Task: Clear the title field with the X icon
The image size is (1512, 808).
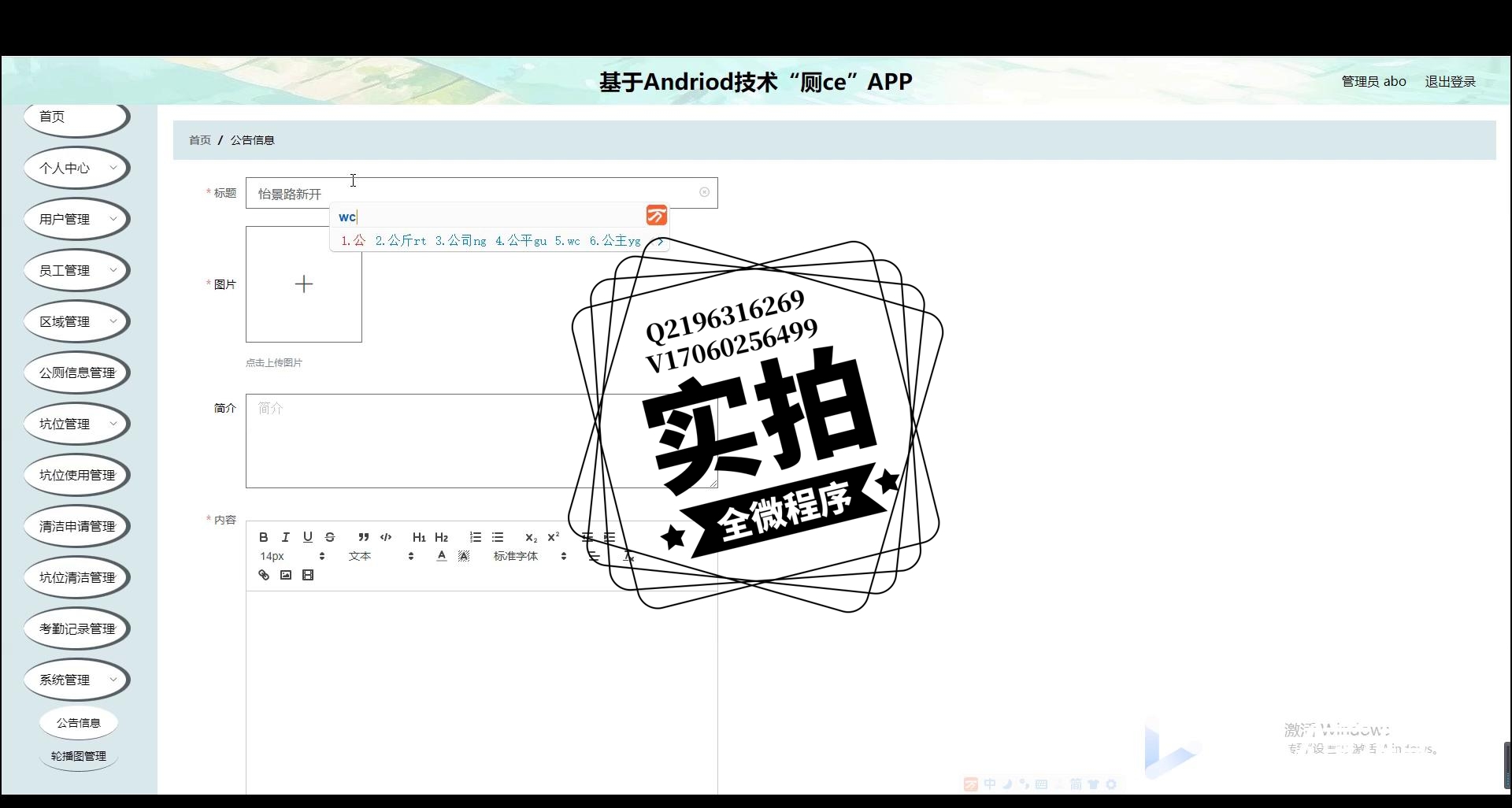Action: tap(704, 192)
